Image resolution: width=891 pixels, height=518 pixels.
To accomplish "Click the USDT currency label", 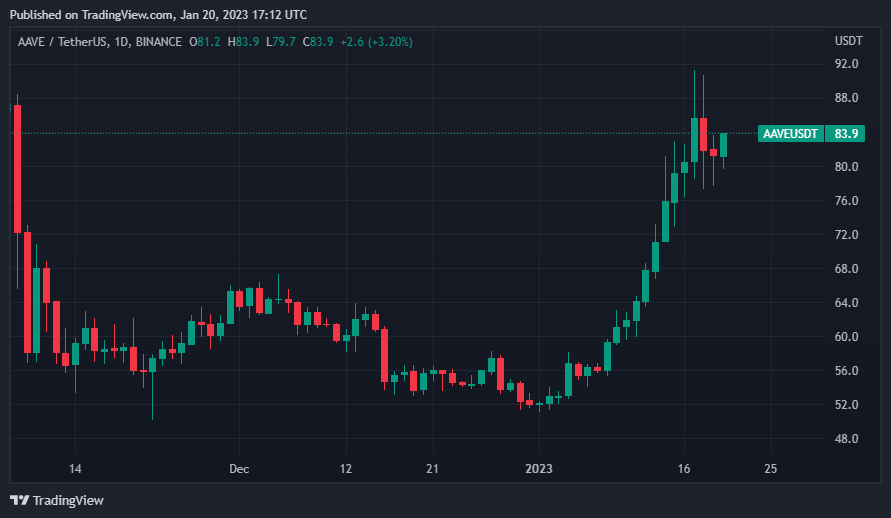I will [848, 41].
